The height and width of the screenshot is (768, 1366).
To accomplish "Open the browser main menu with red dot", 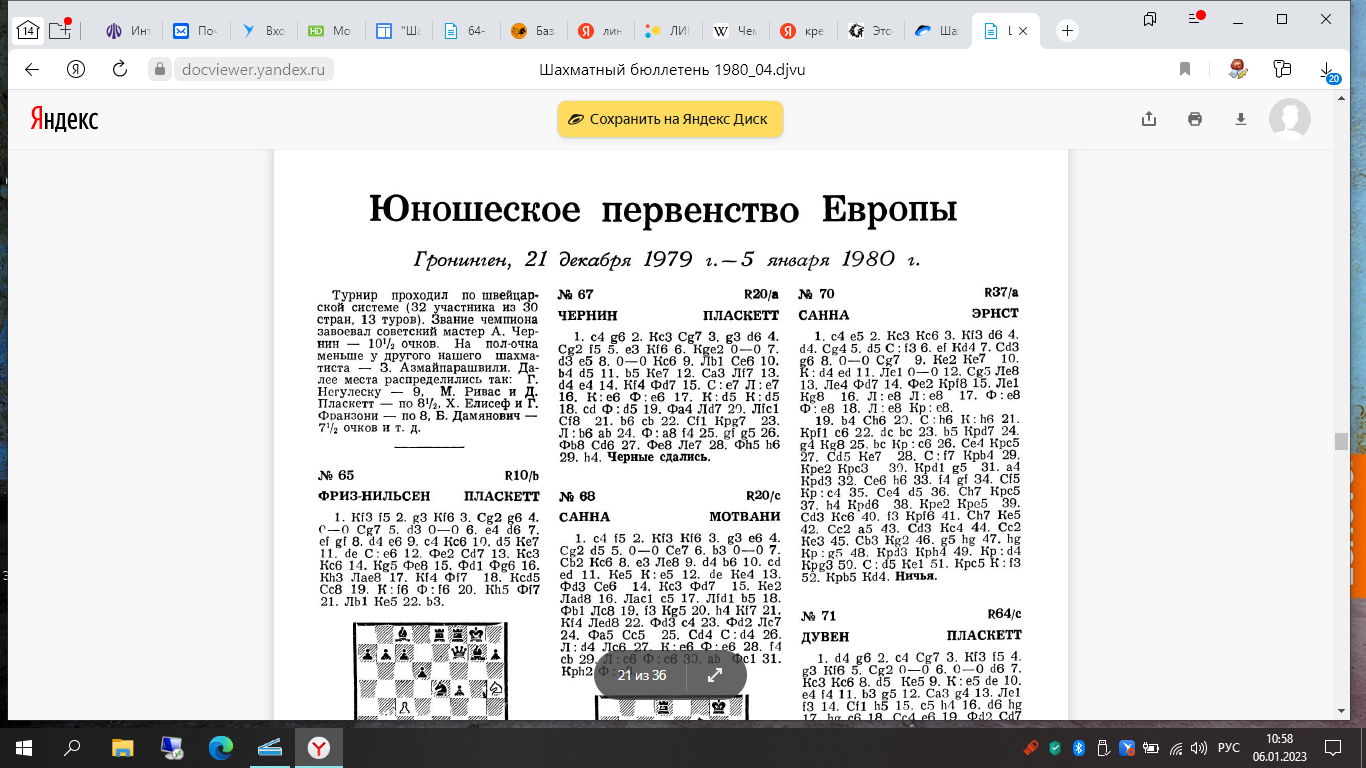I will point(1194,19).
